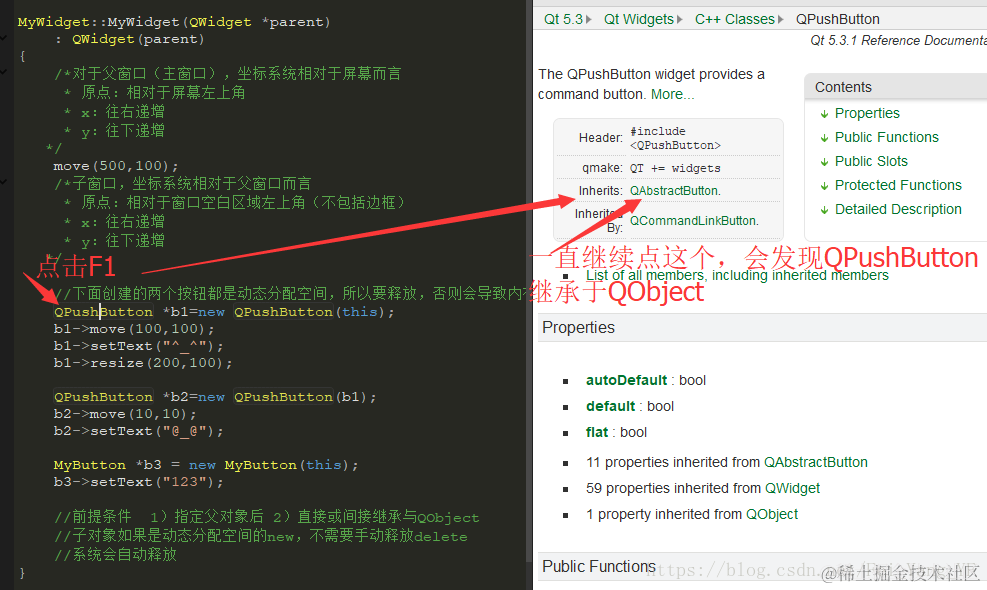Click the comment line starting '//前提条件'

[266, 517]
